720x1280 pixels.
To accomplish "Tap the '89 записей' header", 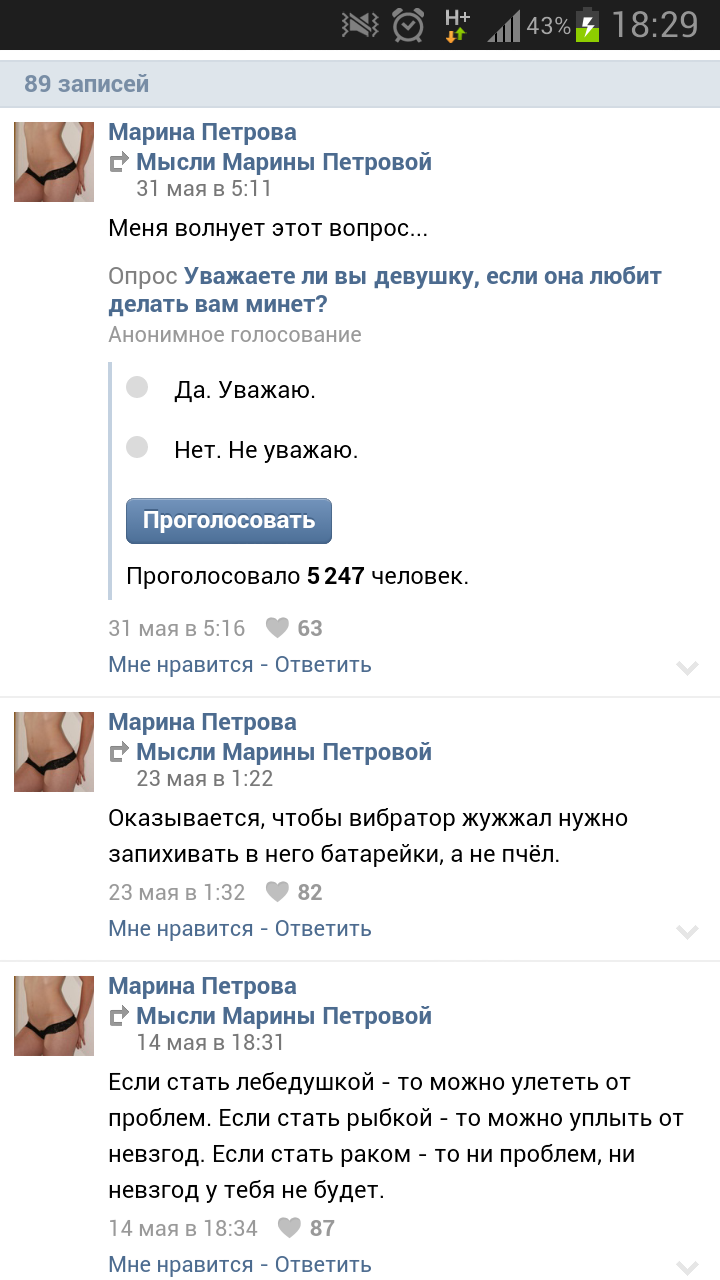I will click(87, 84).
